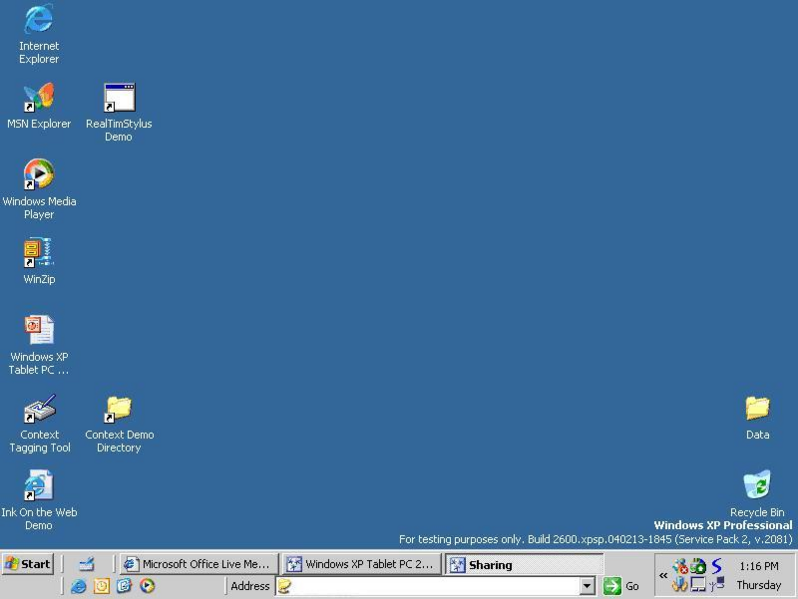Open the Start menu
This screenshot has height=599, width=798.
click(x=28, y=564)
